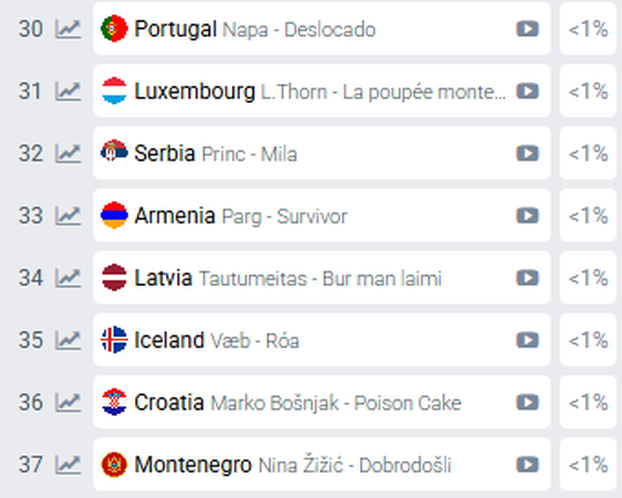Select the Iceland flag icon
This screenshot has width=622, height=498.
tap(114, 340)
